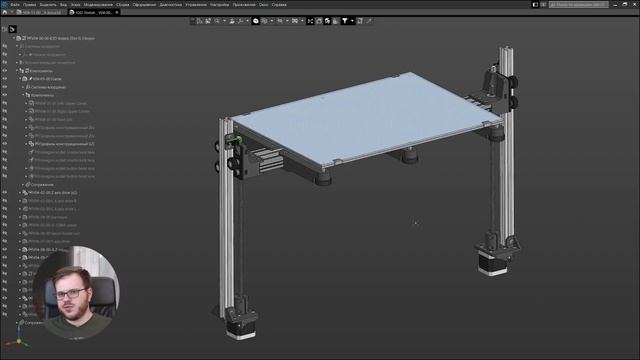Open the Сборка menu
This screenshot has width=640, height=360.
click(x=122, y=4)
